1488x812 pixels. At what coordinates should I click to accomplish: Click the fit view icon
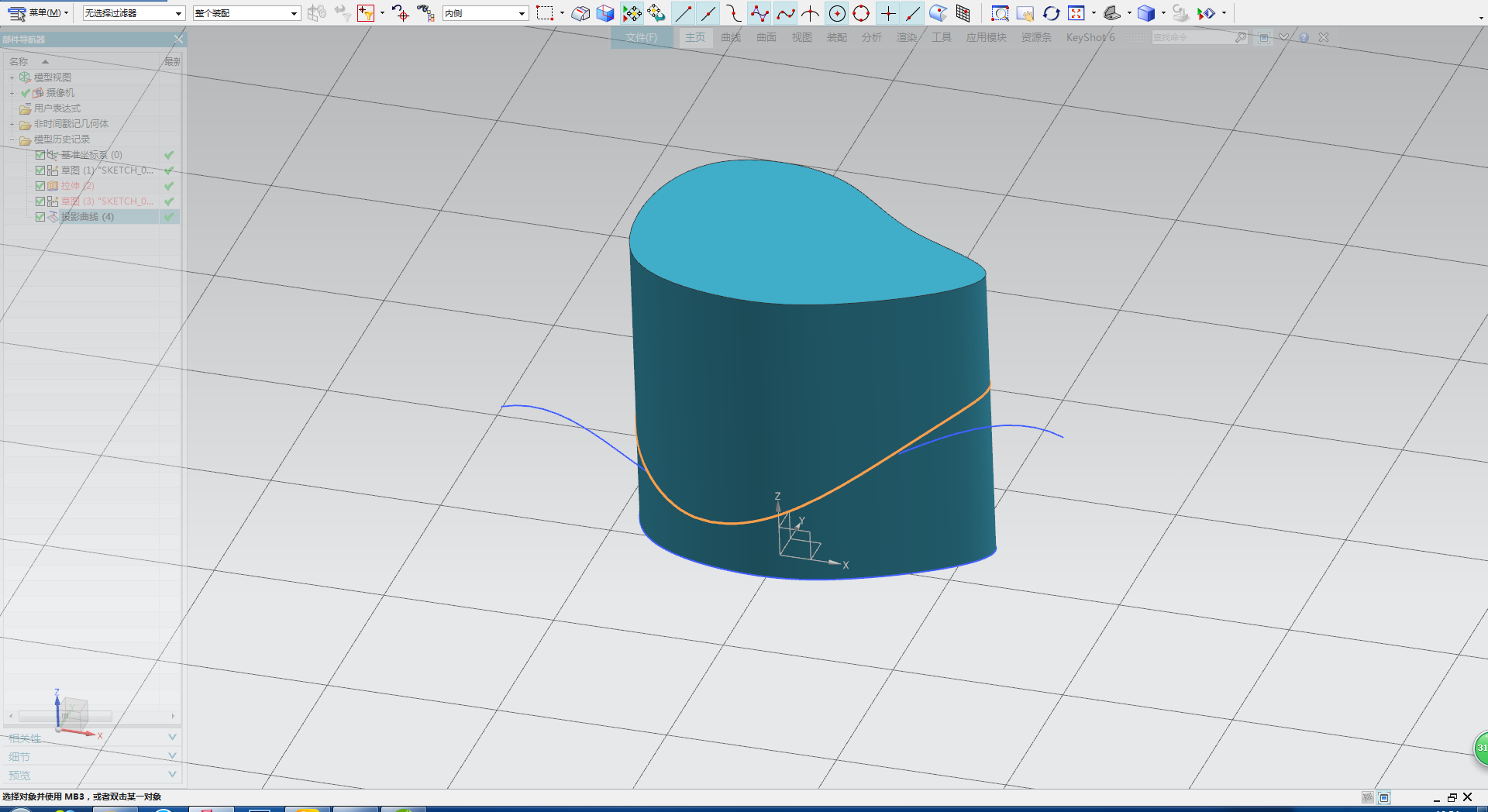pos(1076,13)
